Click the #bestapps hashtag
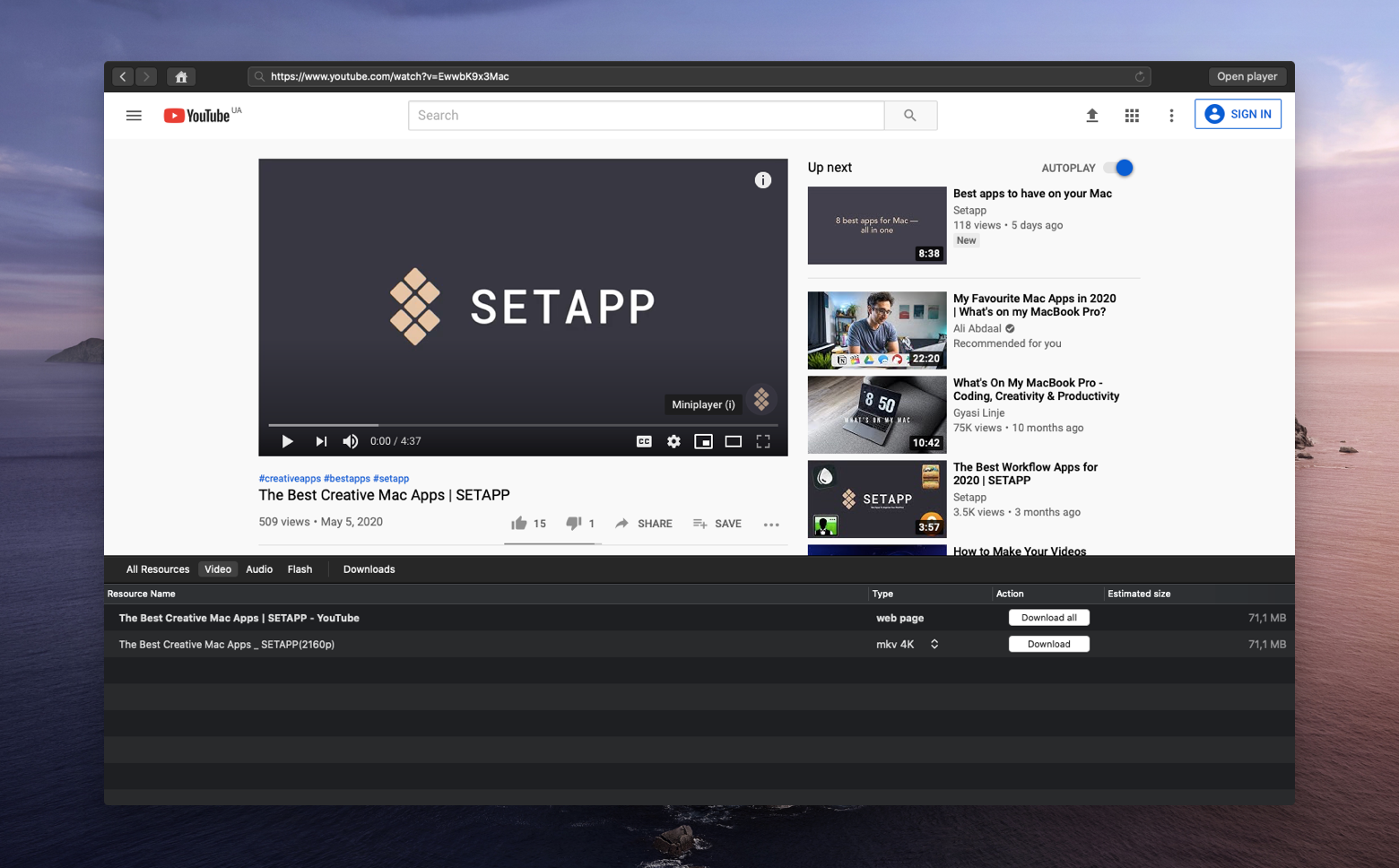1399x868 pixels. (x=347, y=479)
